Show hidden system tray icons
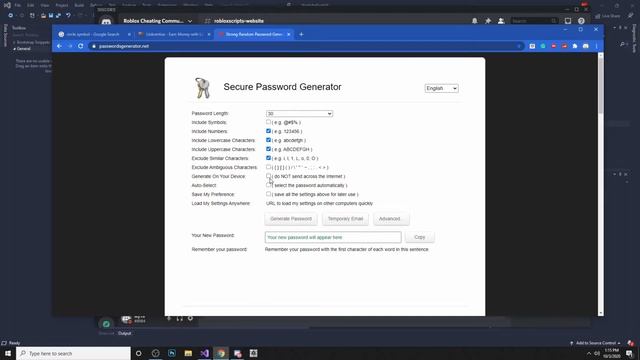This screenshot has width=640, height=360. click(x=589, y=353)
